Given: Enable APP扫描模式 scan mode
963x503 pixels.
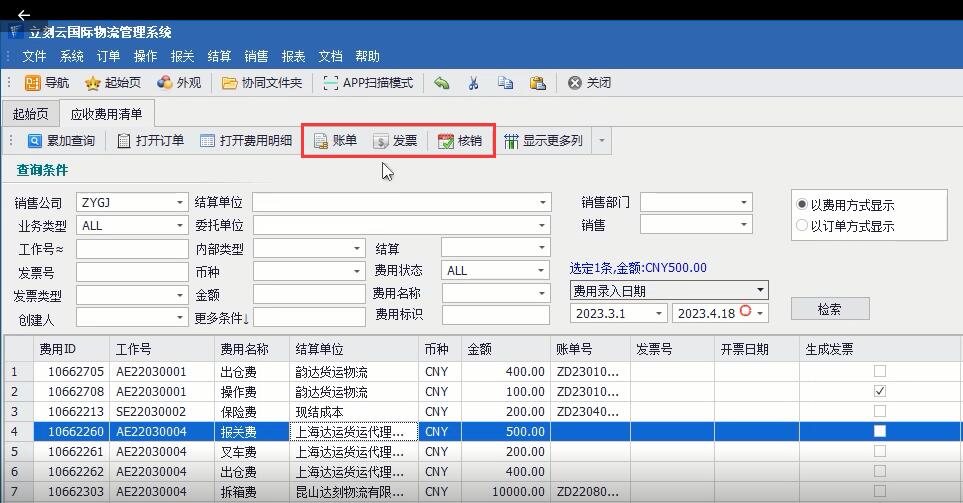Looking at the screenshot, I should click(331, 83).
